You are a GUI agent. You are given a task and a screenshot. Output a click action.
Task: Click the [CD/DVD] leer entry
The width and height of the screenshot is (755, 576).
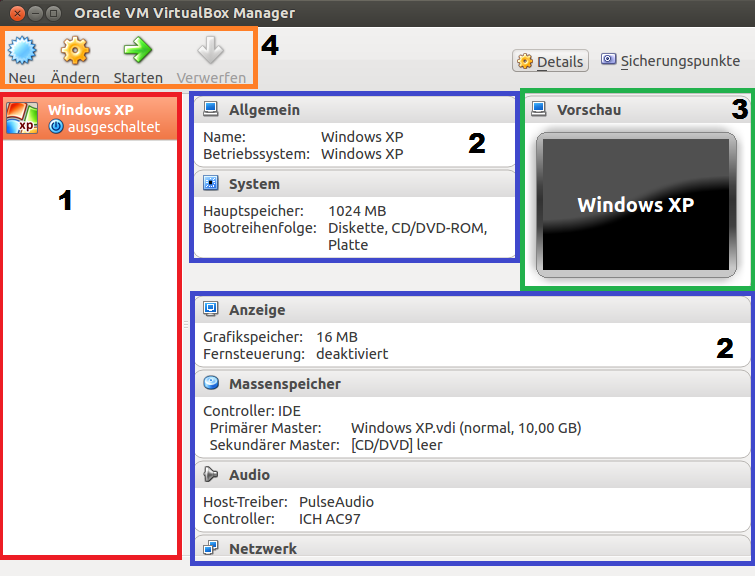[396, 445]
